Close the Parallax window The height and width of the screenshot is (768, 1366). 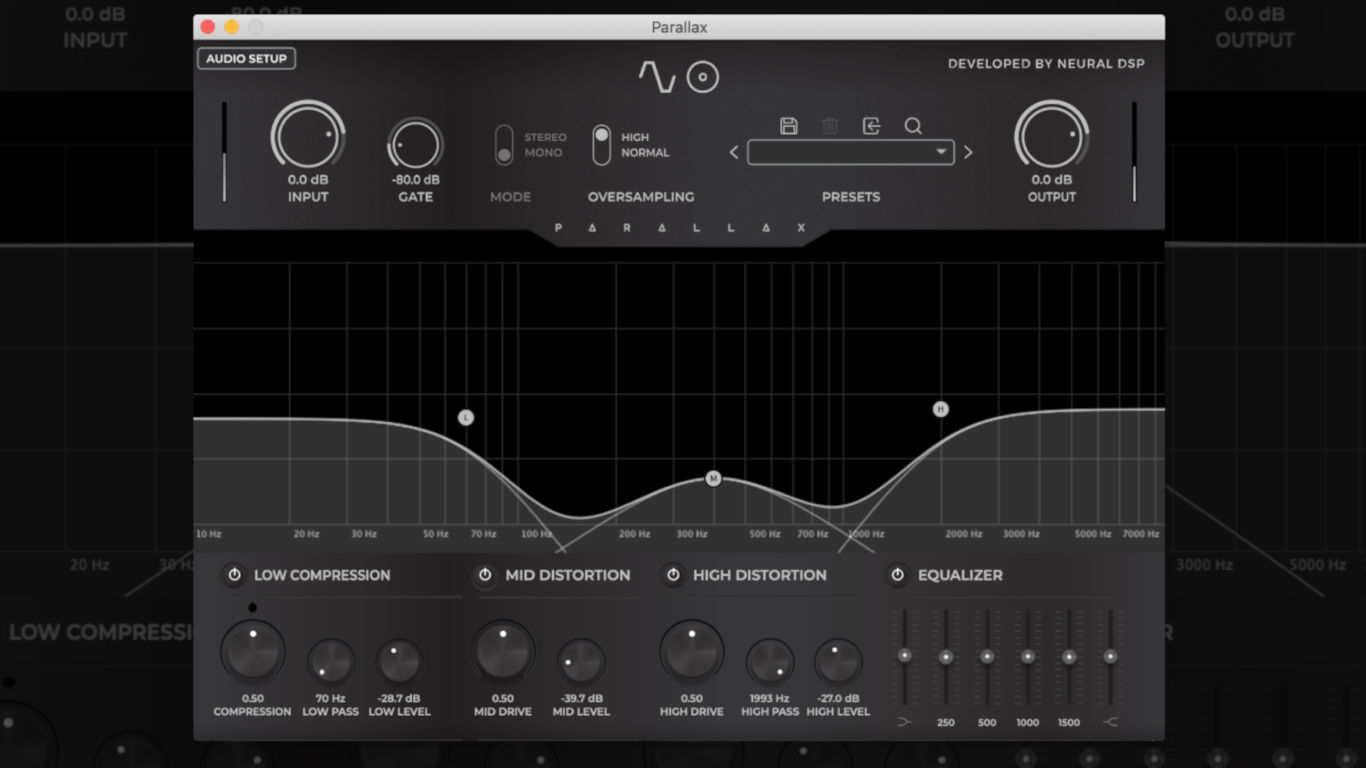point(208,27)
